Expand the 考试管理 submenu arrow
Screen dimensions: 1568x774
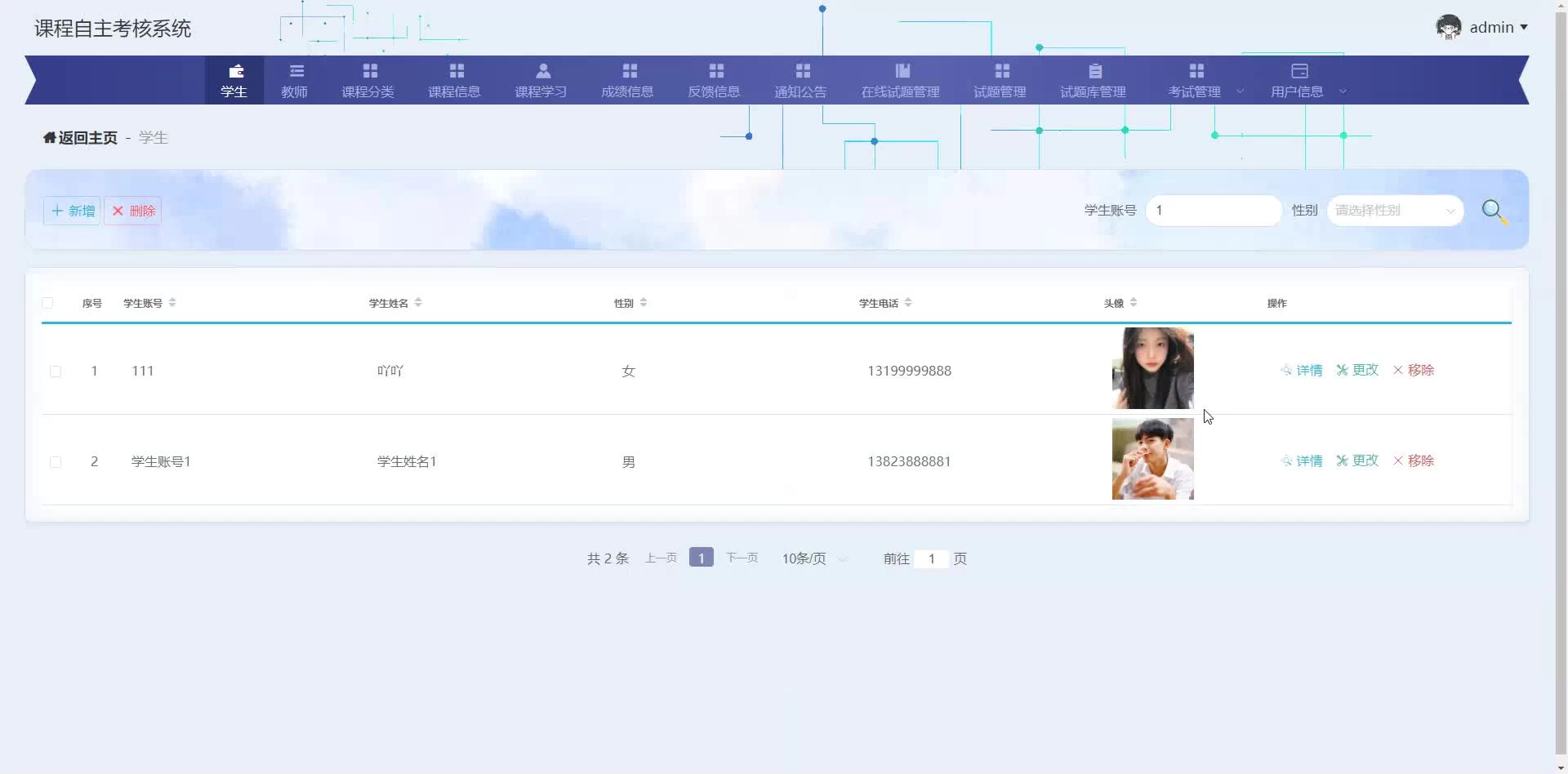[x=1241, y=91]
